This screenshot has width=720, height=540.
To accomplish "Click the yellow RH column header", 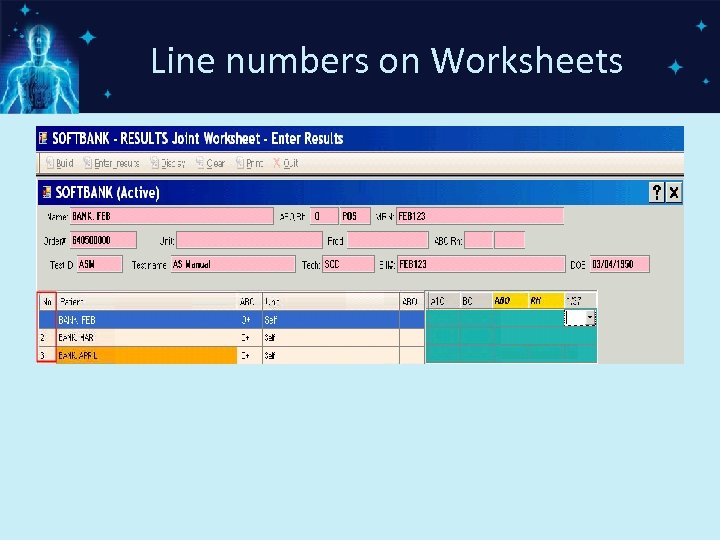I will pos(546,301).
